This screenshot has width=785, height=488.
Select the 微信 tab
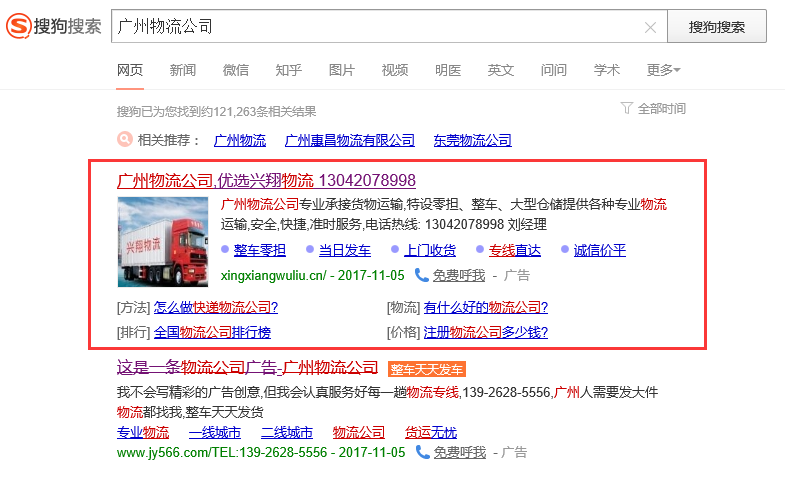(x=236, y=70)
